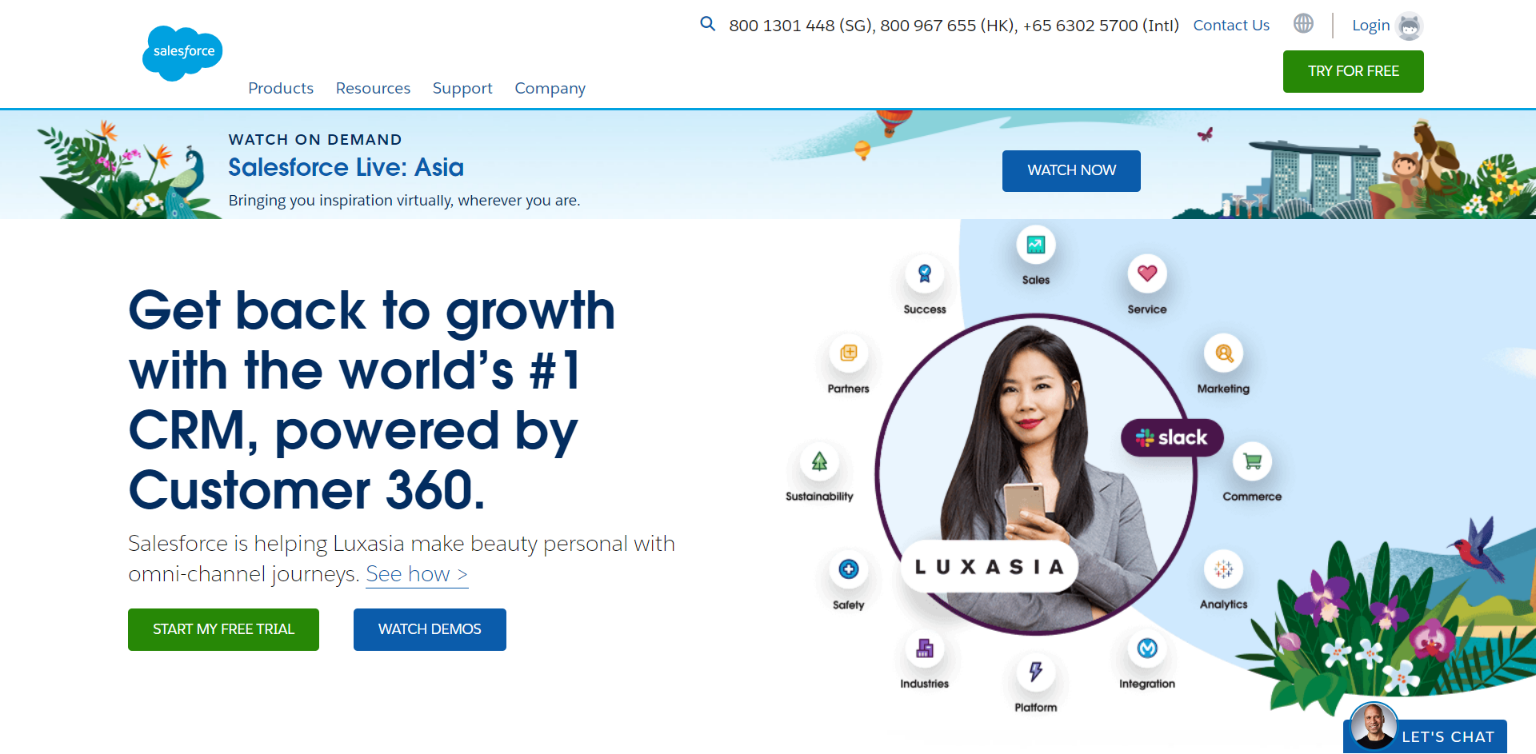Click the Sales product icon
The height and width of the screenshot is (754, 1536).
(1036, 245)
